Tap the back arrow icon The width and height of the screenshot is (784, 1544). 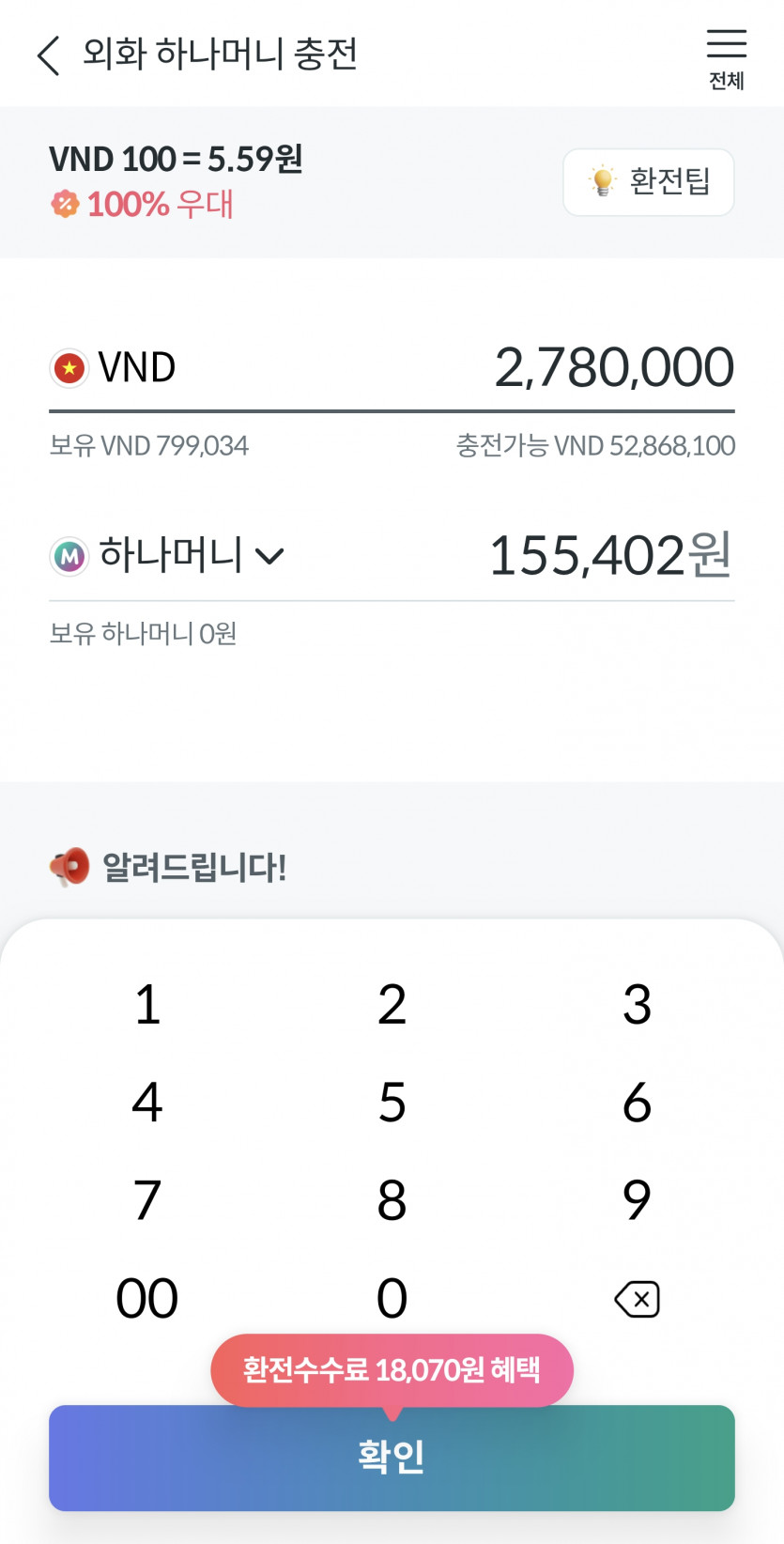pos(49,55)
